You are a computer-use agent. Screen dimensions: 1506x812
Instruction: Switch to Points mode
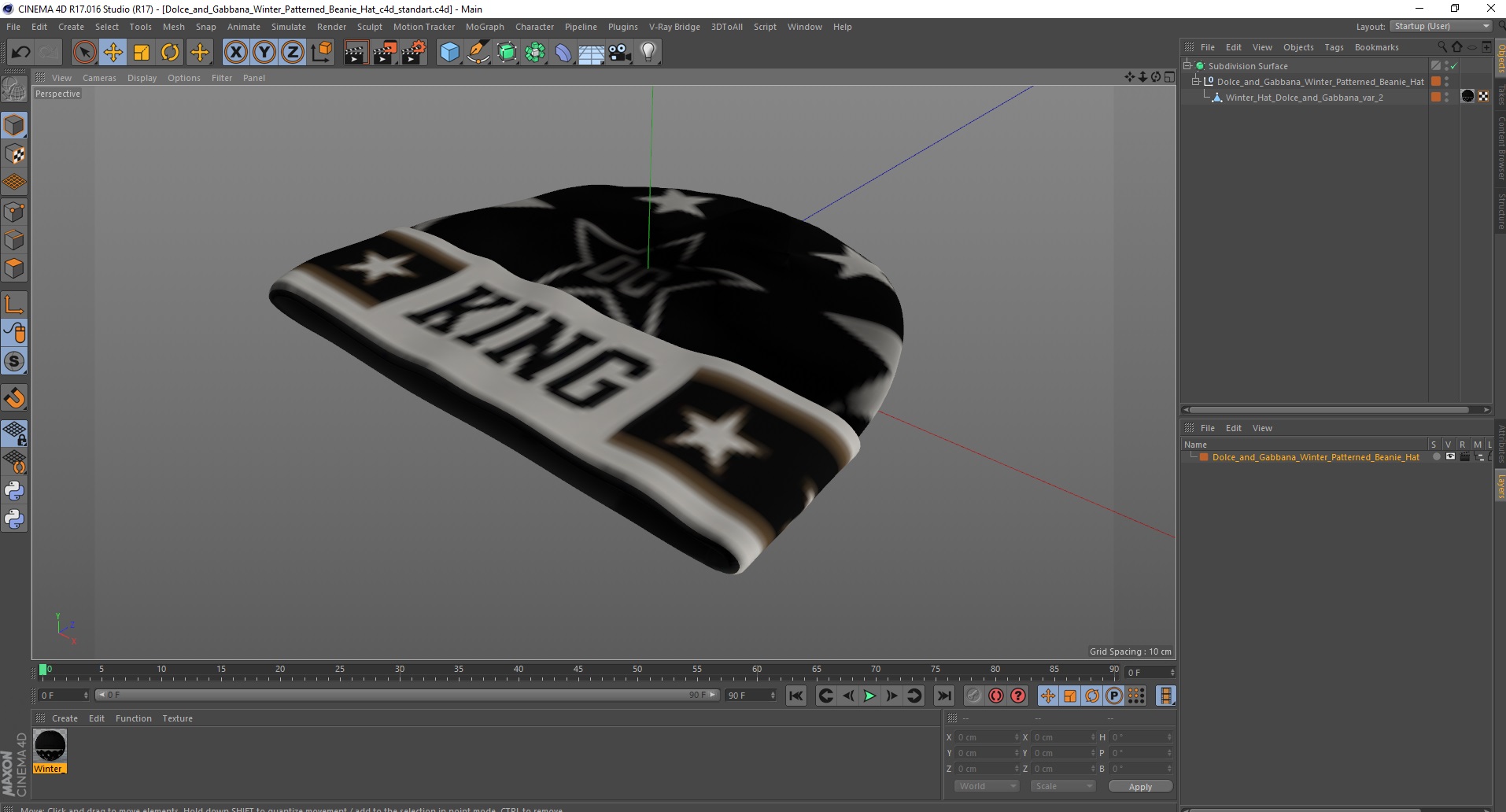pos(14,212)
